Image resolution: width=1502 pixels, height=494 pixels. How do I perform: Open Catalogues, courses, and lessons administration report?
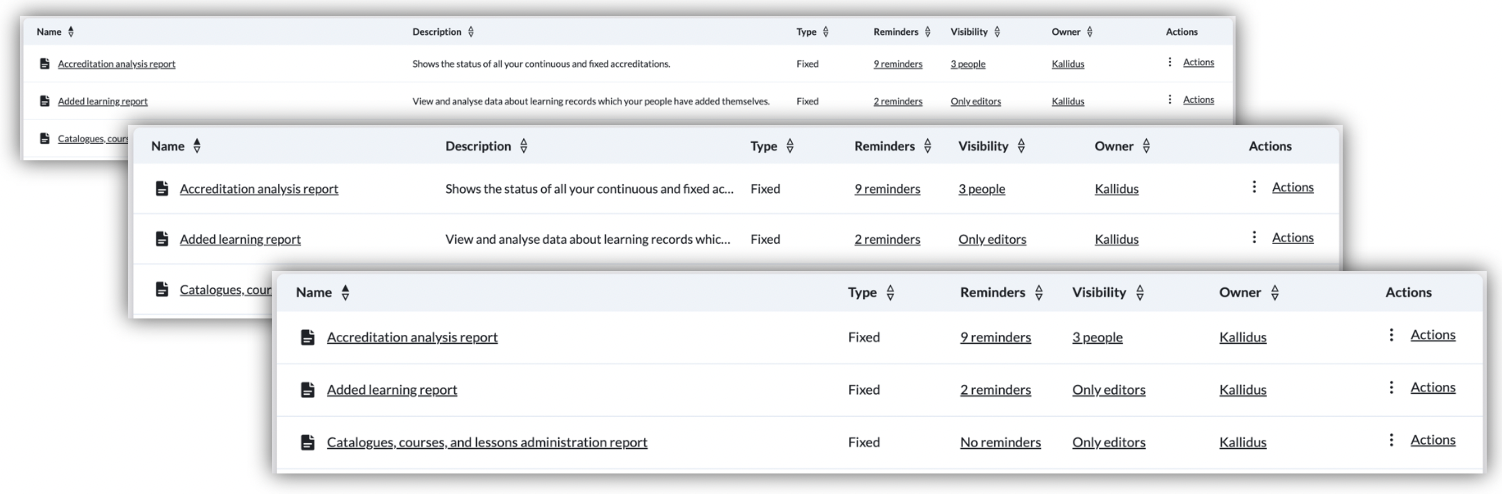(x=487, y=442)
